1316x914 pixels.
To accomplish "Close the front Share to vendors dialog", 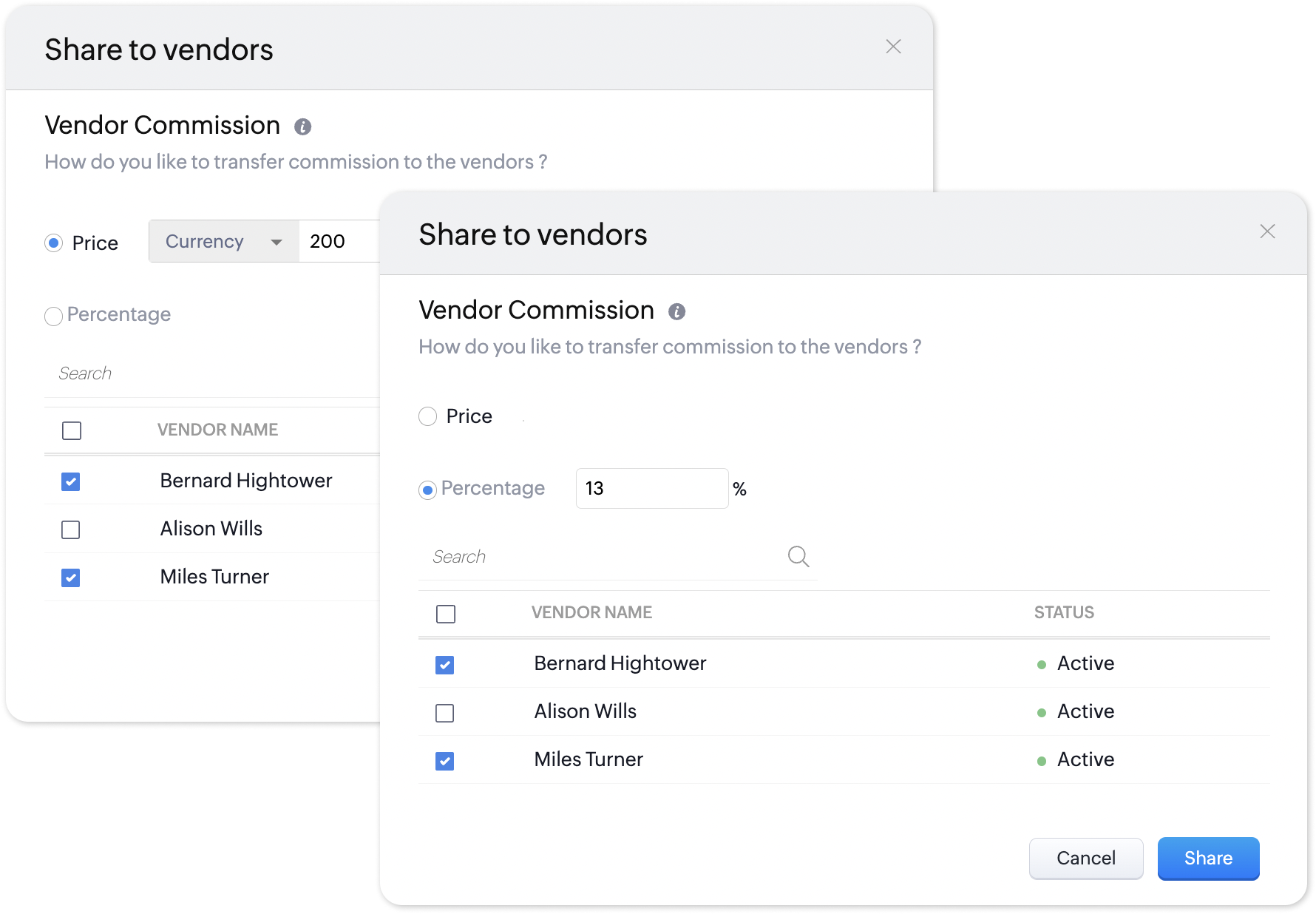I will click(x=1267, y=231).
